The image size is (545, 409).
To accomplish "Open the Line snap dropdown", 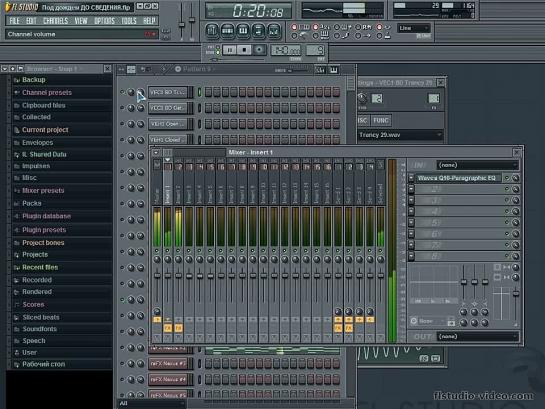I will tap(414, 28).
